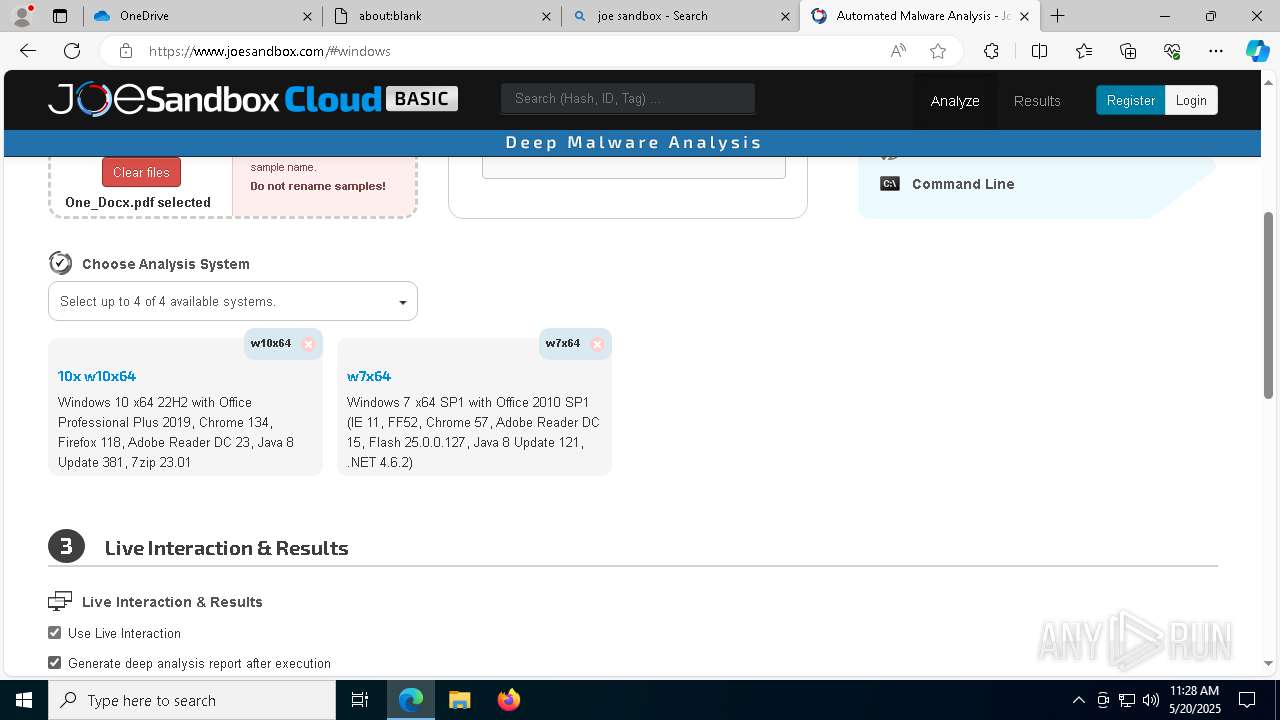Remove w10x64 system tag

[x=308, y=344]
